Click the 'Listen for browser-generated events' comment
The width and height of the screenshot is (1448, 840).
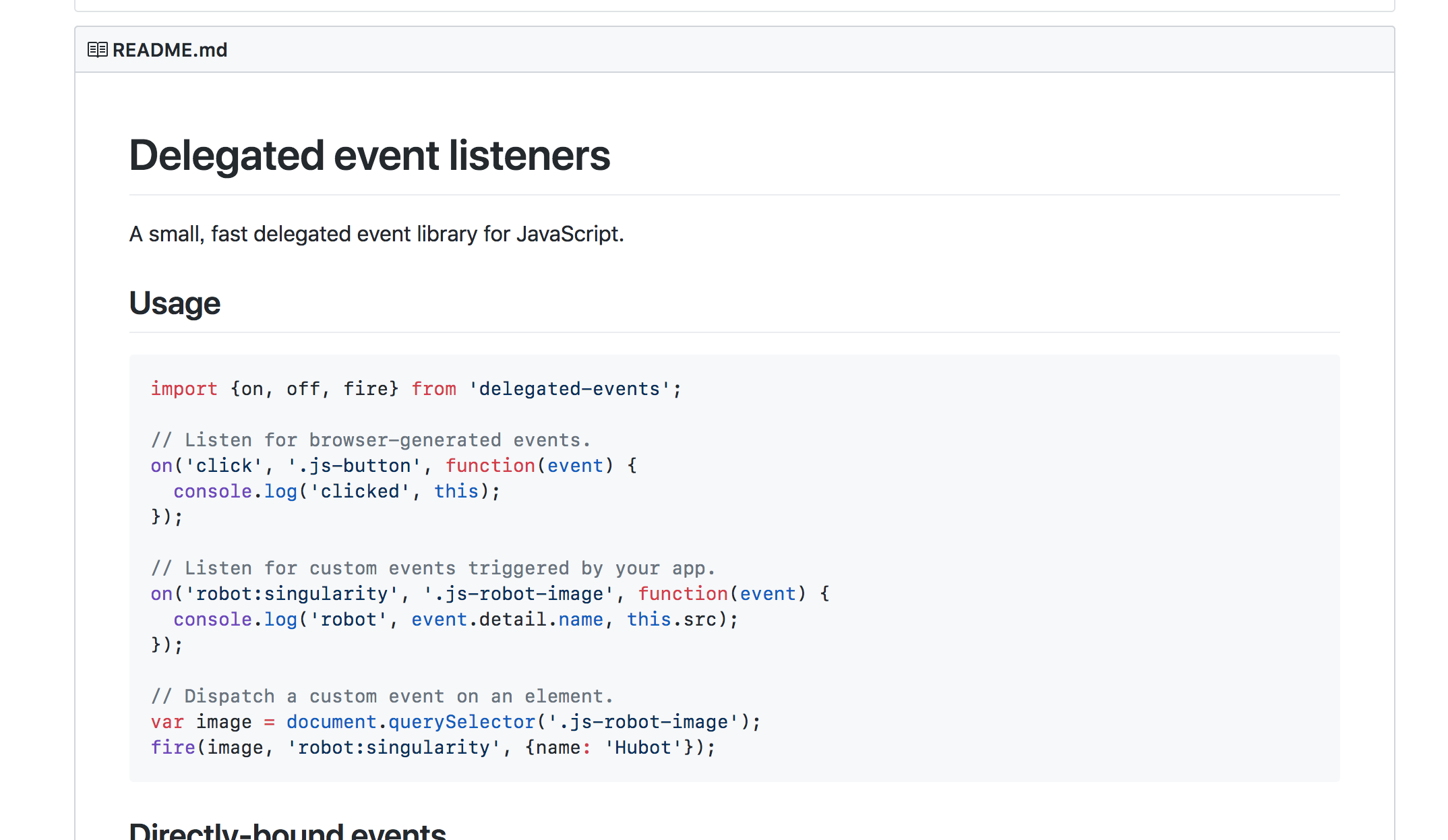click(371, 440)
